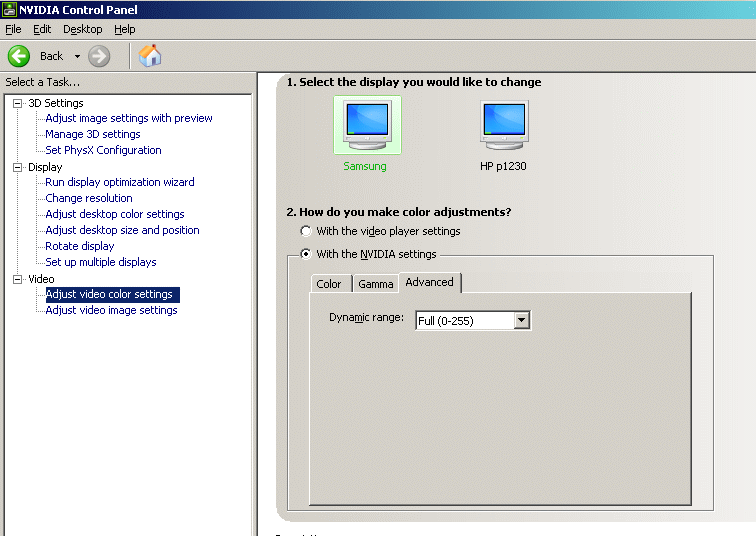
Task: Open Set up multiple displays
Action: 101,262
